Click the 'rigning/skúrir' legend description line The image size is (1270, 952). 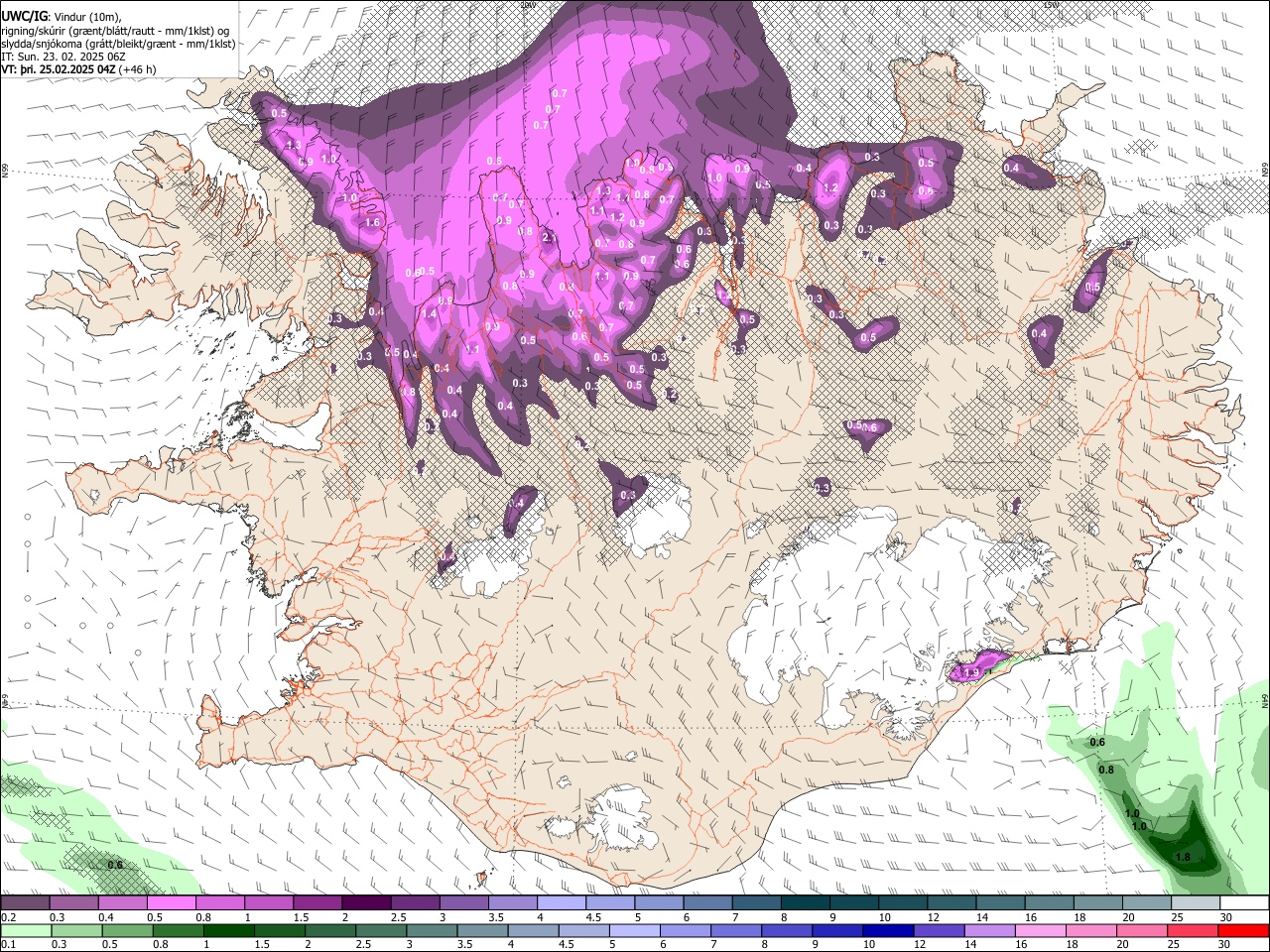coord(114,32)
